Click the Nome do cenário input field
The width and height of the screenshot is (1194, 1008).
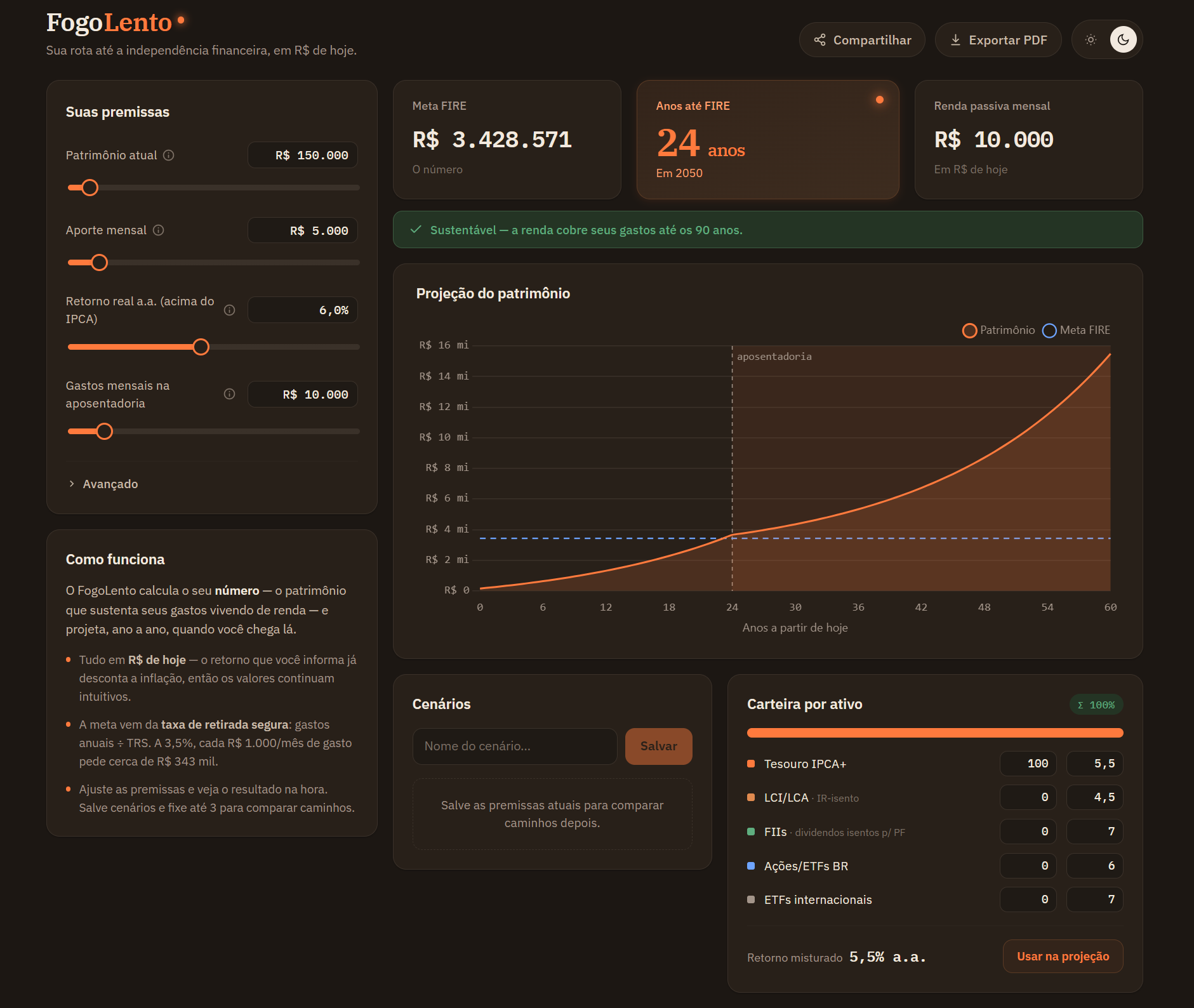click(x=515, y=746)
